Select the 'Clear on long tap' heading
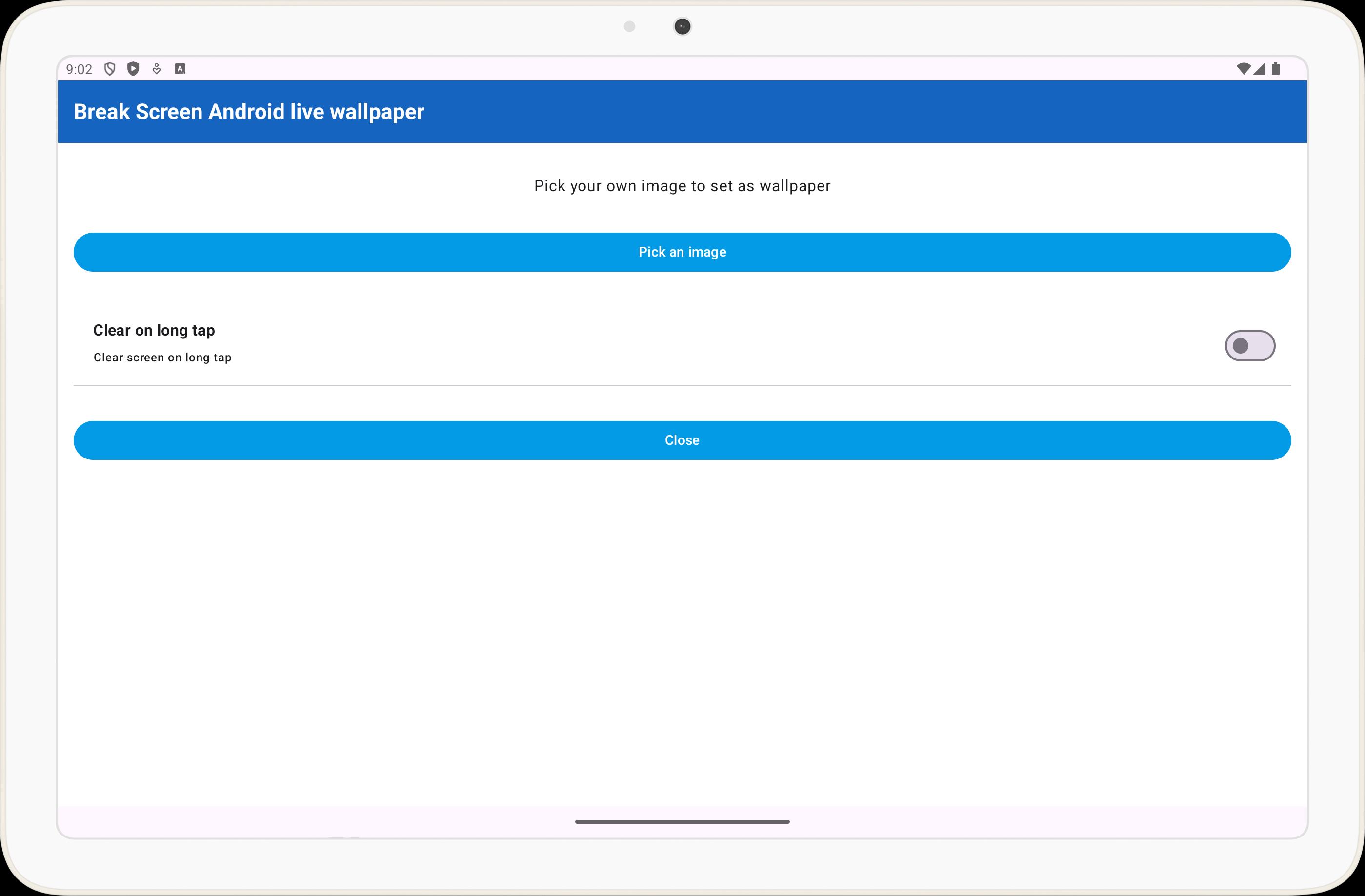Image resolution: width=1365 pixels, height=896 pixels. (154, 330)
